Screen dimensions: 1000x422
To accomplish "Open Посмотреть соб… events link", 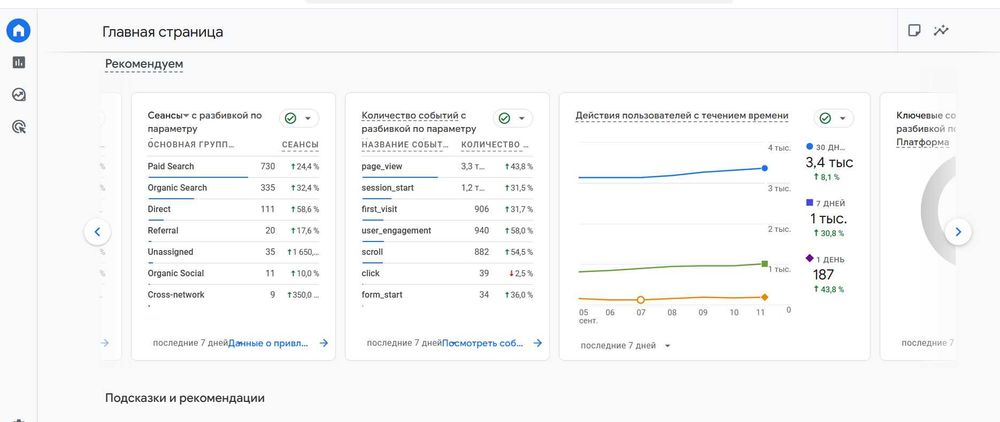I will coord(483,343).
